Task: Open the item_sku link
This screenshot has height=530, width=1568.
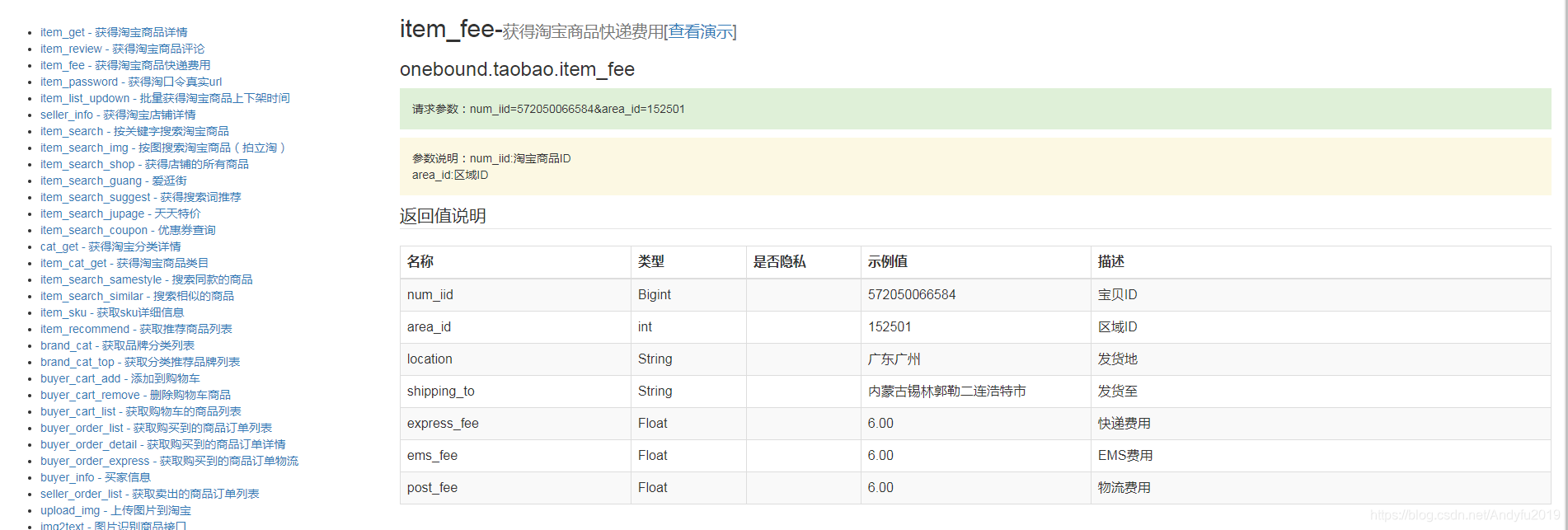Action: (x=112, y=312)
